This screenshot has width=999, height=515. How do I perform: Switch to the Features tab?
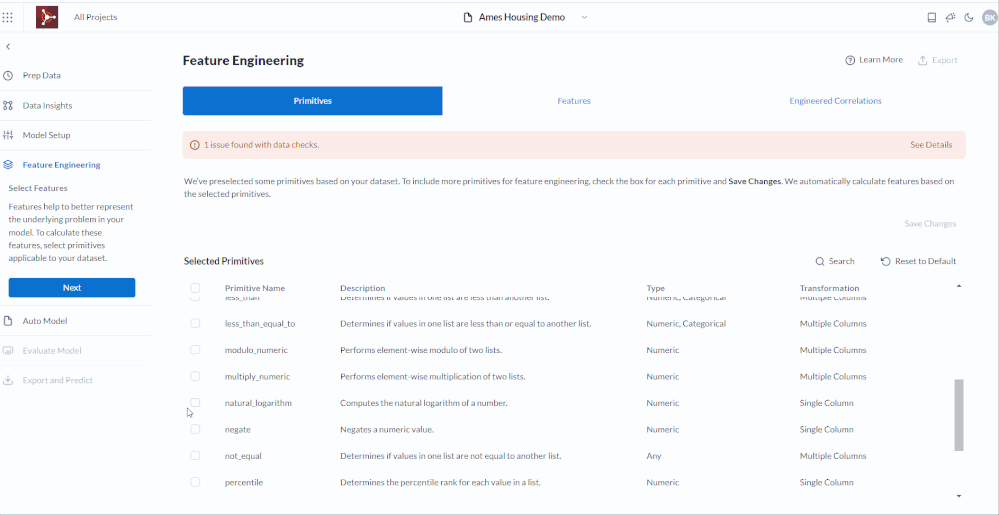(x=574, y=101)
